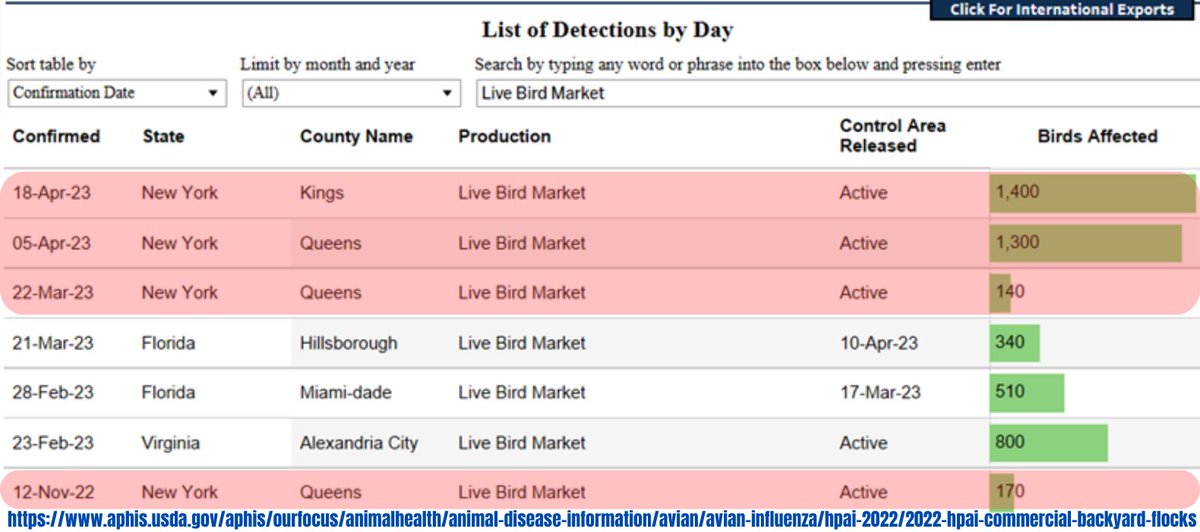Click 'Queens' county in the 05-Apr-23 row

pyautogui.click(x=330, y=242)
